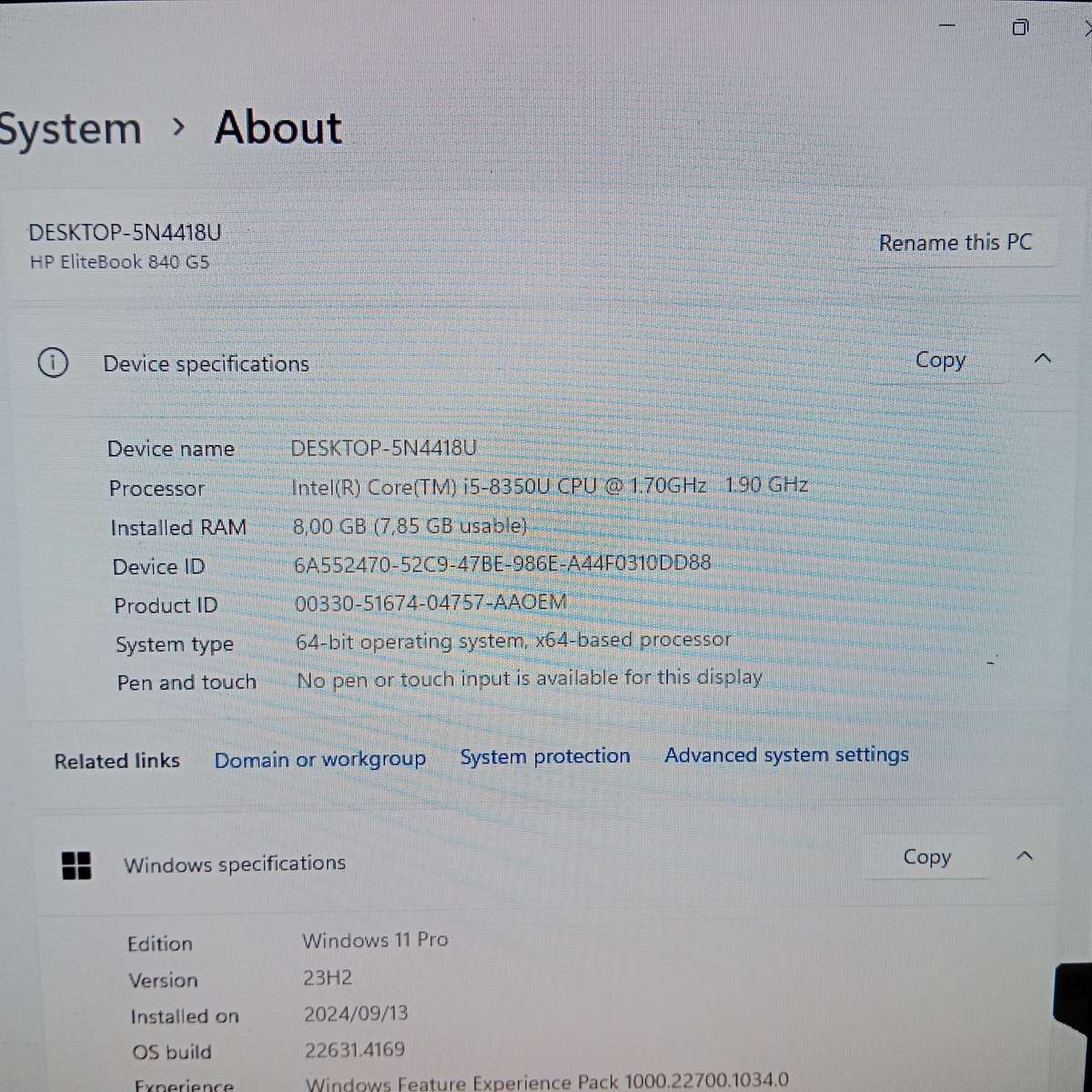Image resolution: width=1092 pixels, height=1092 pixels.
Task: Collapse the Windows specifications section
Action: (x=1025, y=855)
